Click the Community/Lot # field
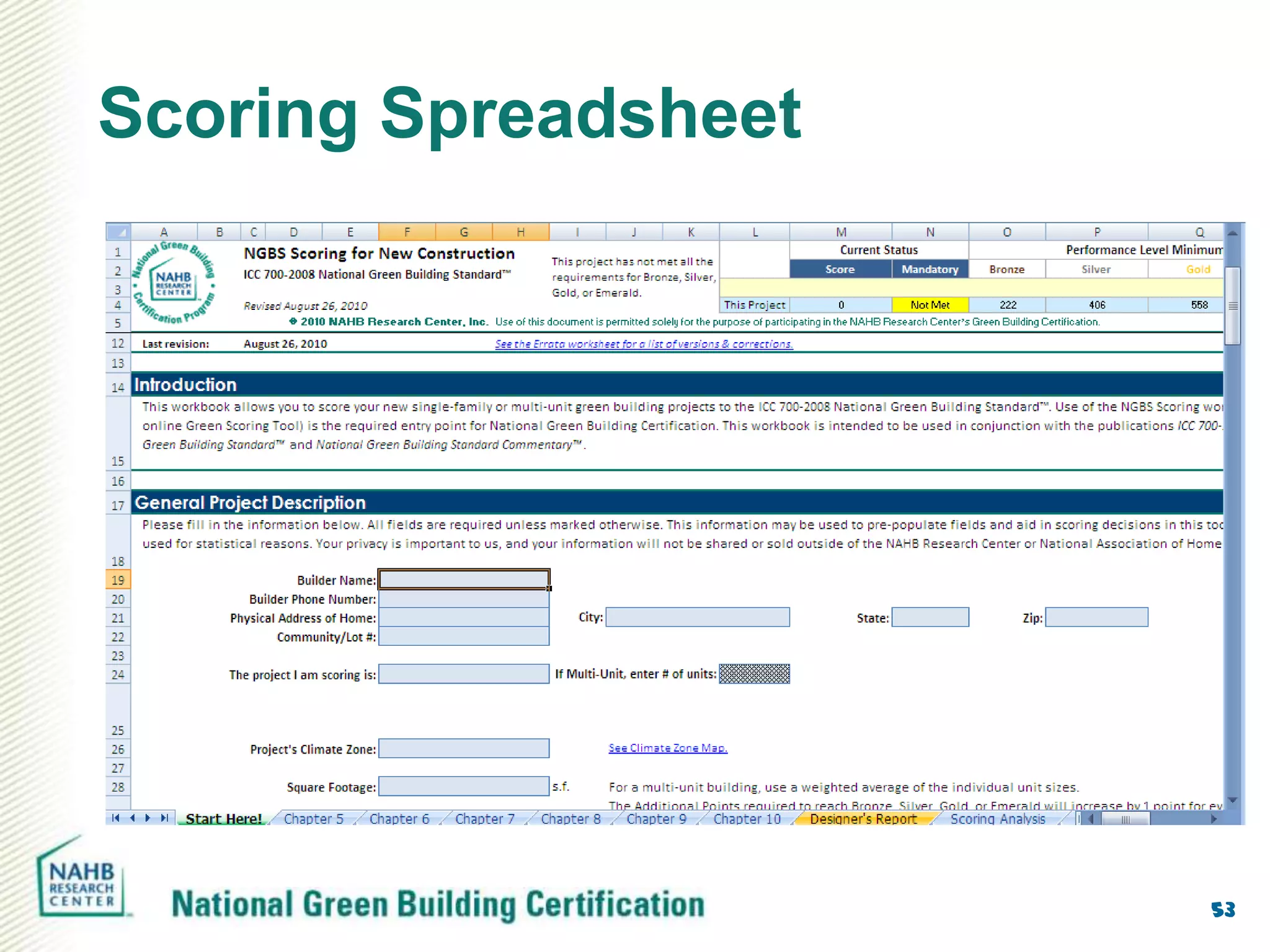 click(464, 637)
